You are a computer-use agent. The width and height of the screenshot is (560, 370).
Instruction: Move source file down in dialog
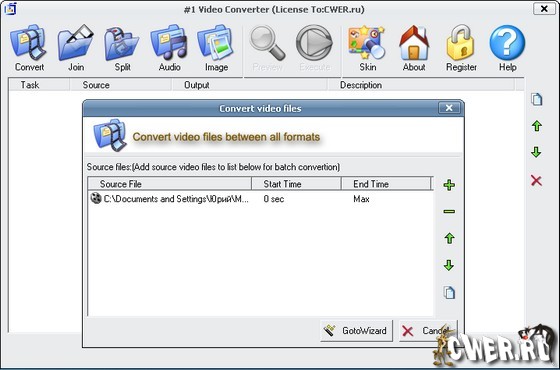coord(449,265)
